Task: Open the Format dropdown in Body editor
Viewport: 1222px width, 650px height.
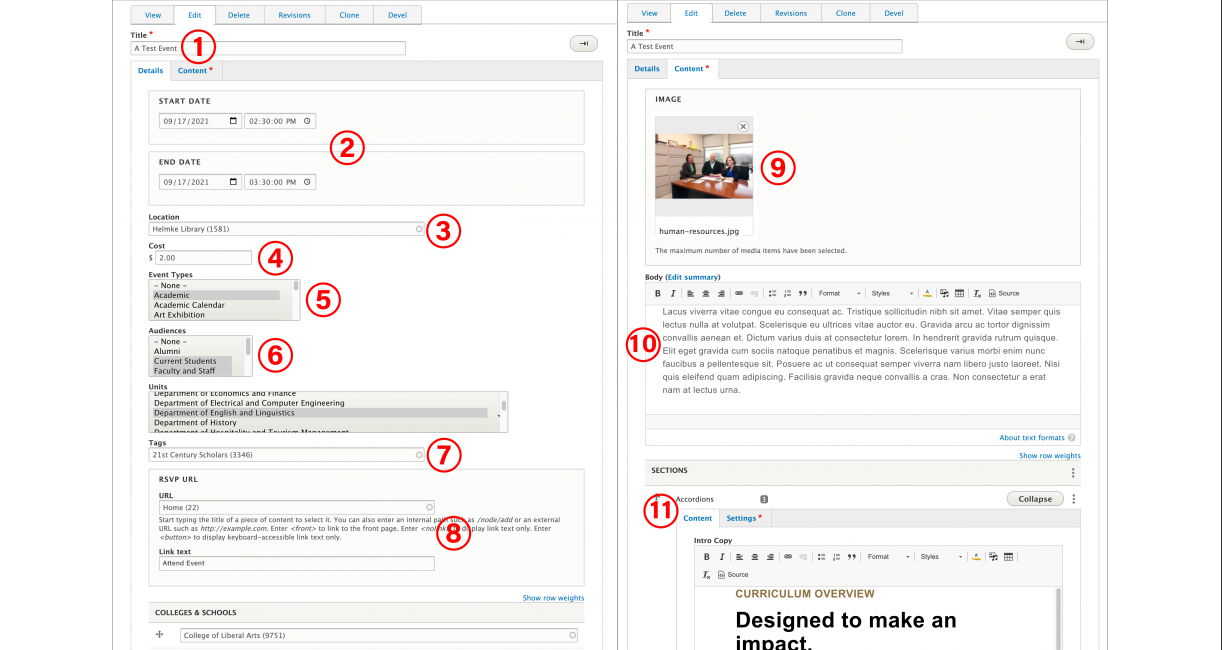Action: [x=839, y=293]
